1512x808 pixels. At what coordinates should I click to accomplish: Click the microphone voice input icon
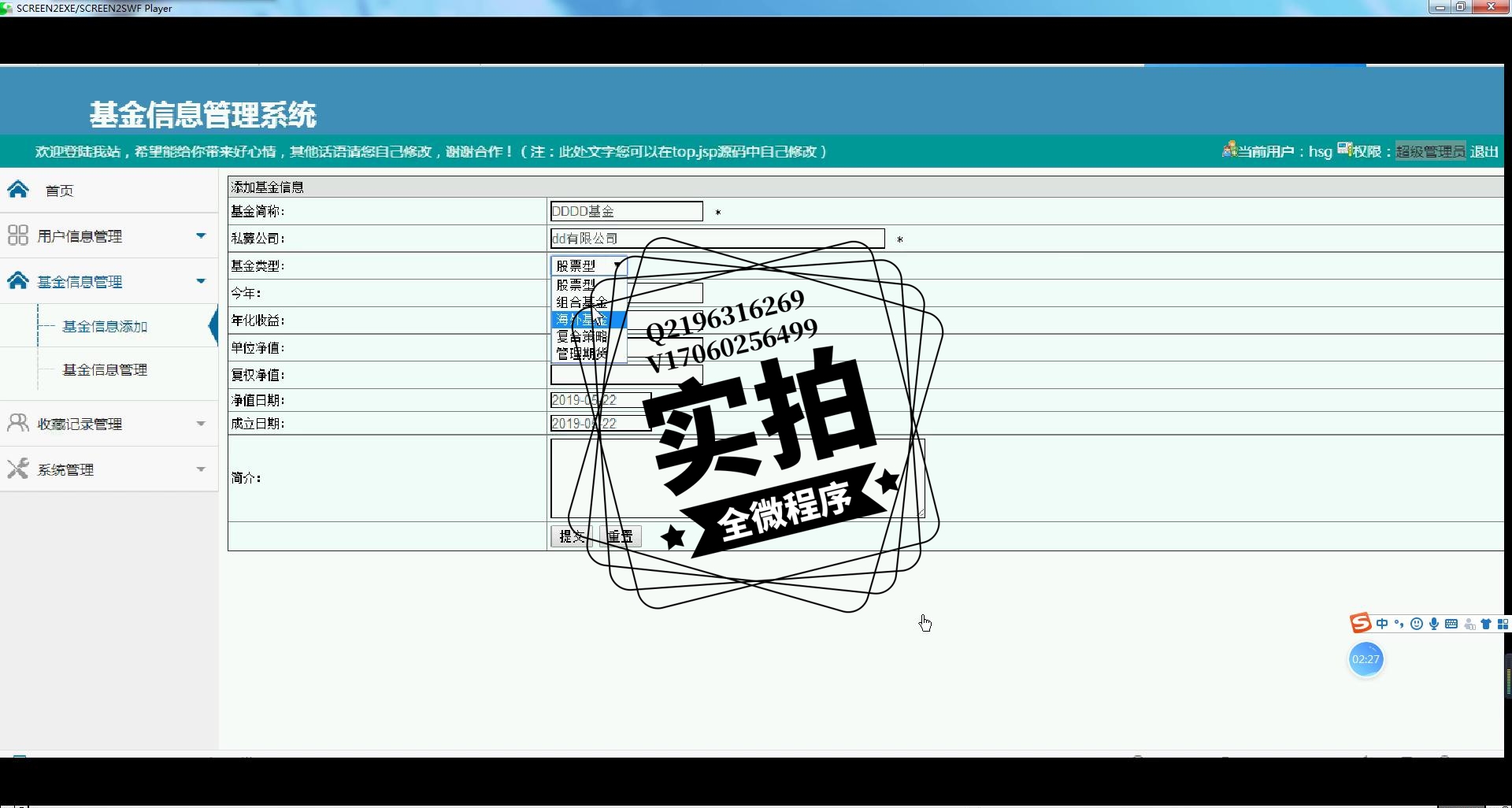click(1434, 624)
